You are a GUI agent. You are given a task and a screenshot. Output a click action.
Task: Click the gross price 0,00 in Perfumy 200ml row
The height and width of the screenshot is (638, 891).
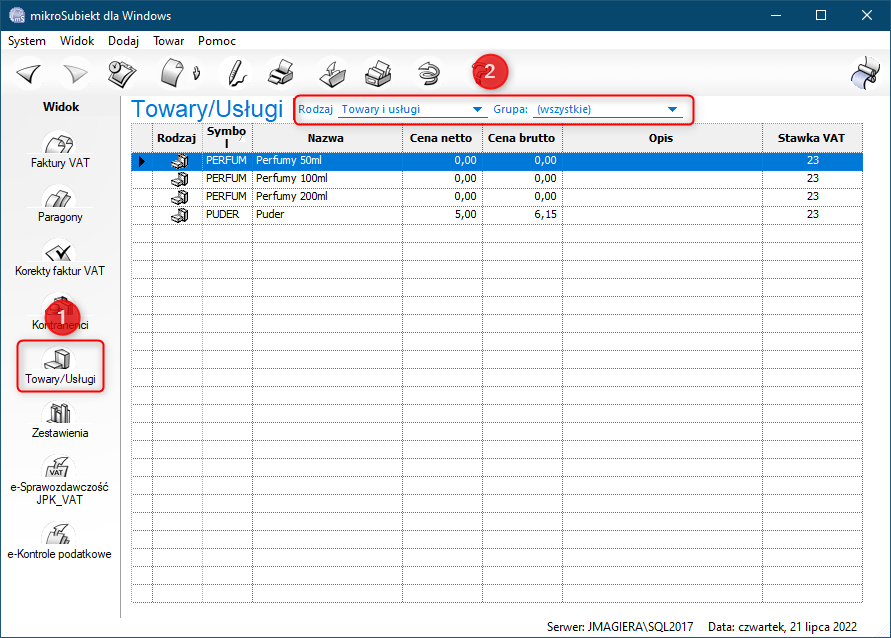coord(522,197)
